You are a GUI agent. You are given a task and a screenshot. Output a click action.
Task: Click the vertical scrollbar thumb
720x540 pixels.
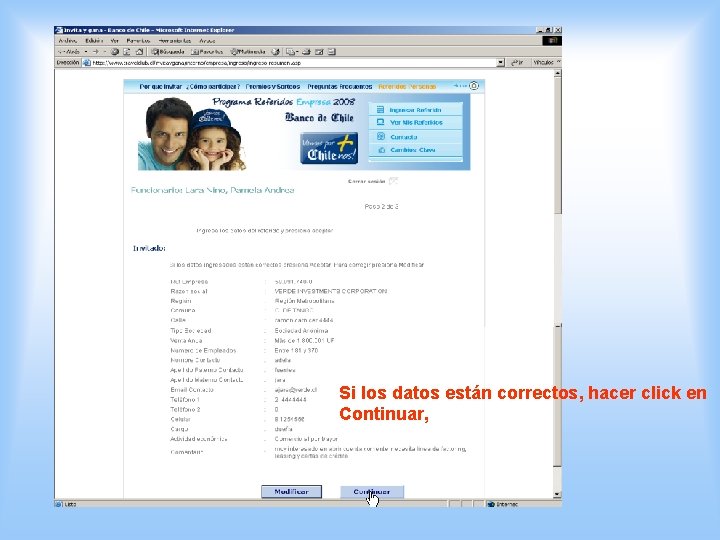click(557, 146)
